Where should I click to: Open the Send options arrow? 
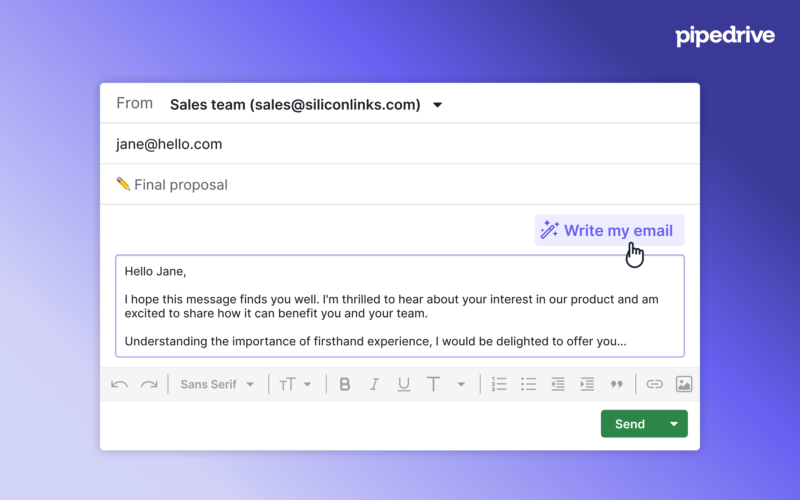(674, 424)
